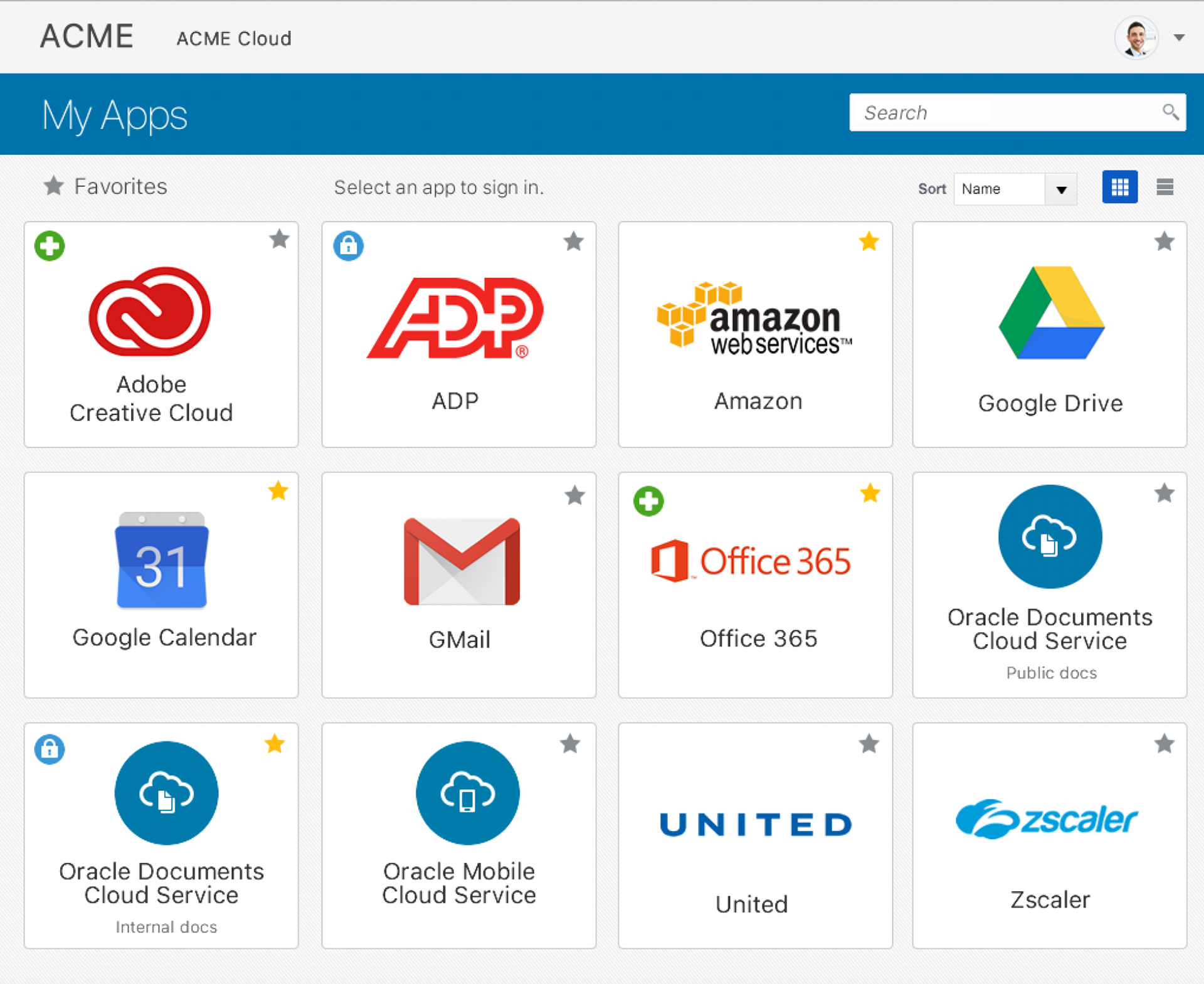Click the My Apps heading
This screenshot has height=984, width=1204.
(x=115, y=116)
